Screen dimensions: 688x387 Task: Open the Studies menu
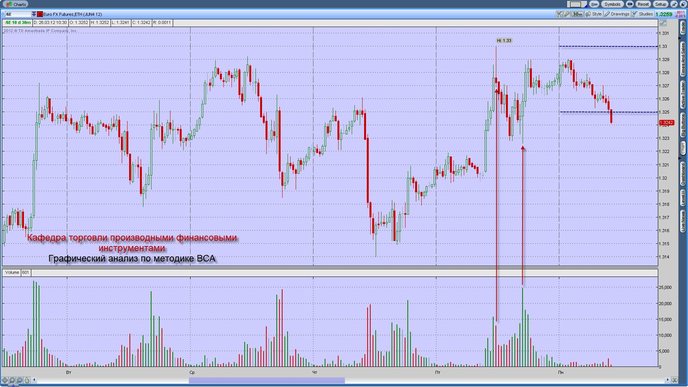[642, 14]
